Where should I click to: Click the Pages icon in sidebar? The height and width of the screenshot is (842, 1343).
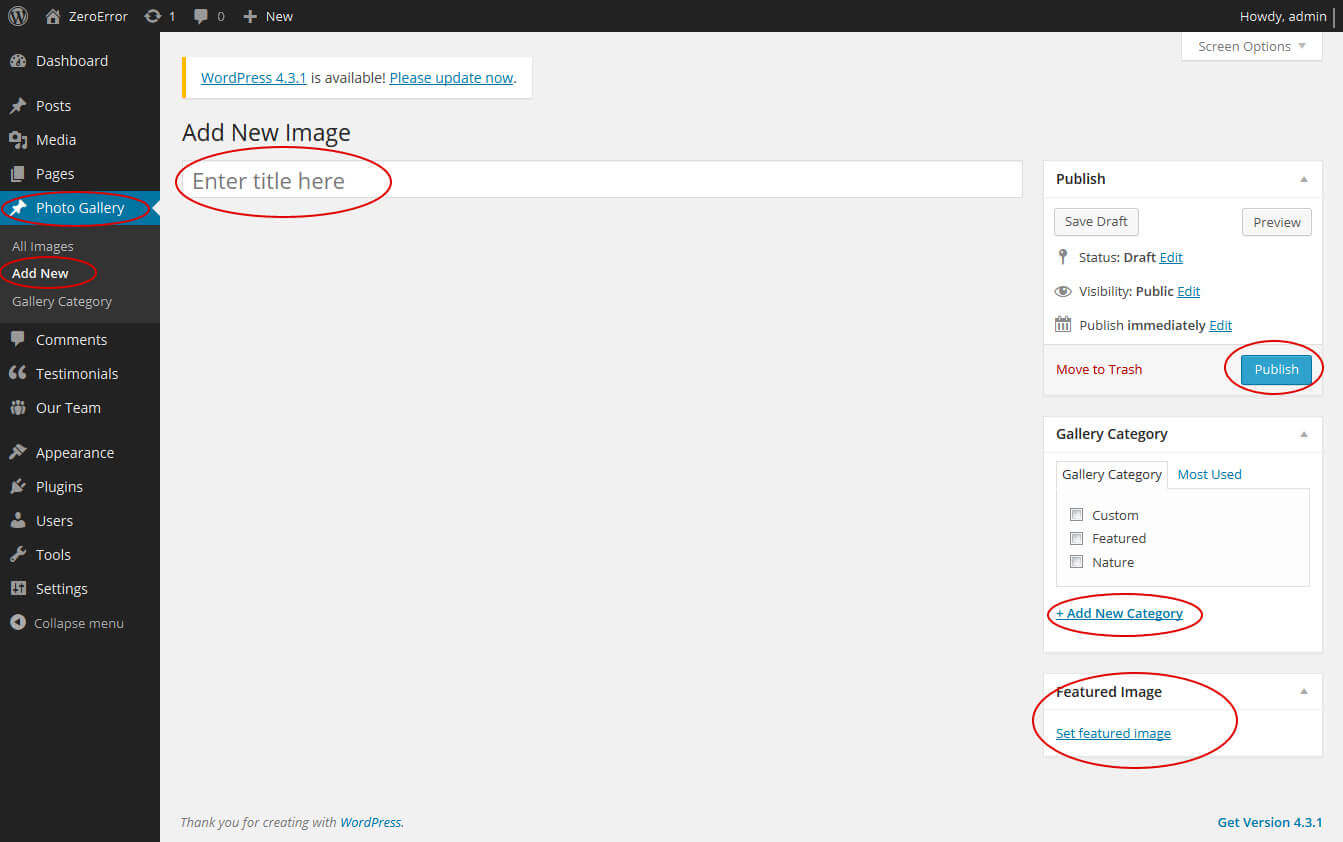pos(18,174)
